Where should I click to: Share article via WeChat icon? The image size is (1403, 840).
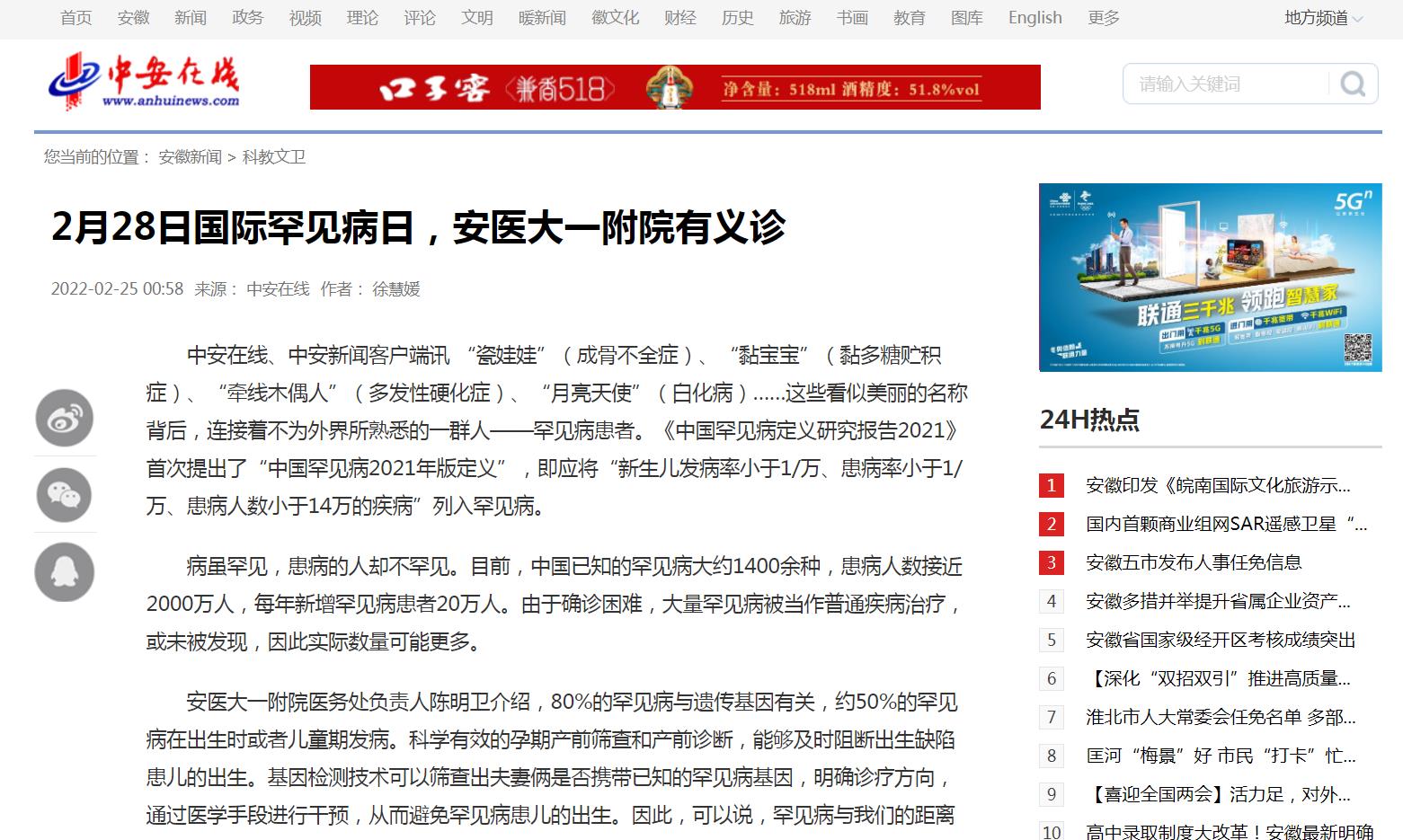[x=65, y=495]
